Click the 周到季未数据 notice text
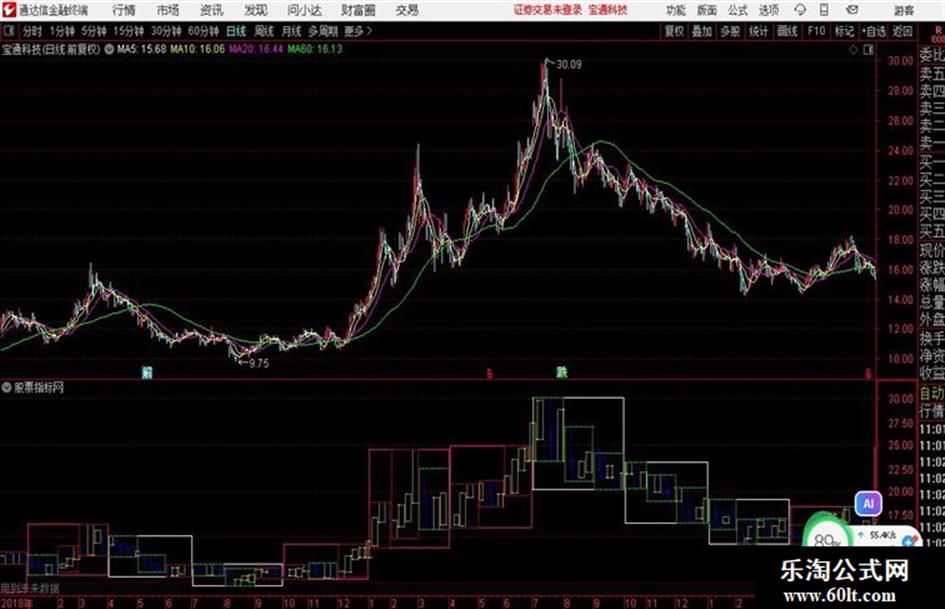Viewport: 945px width, 609px height. (x=30, y=588)
